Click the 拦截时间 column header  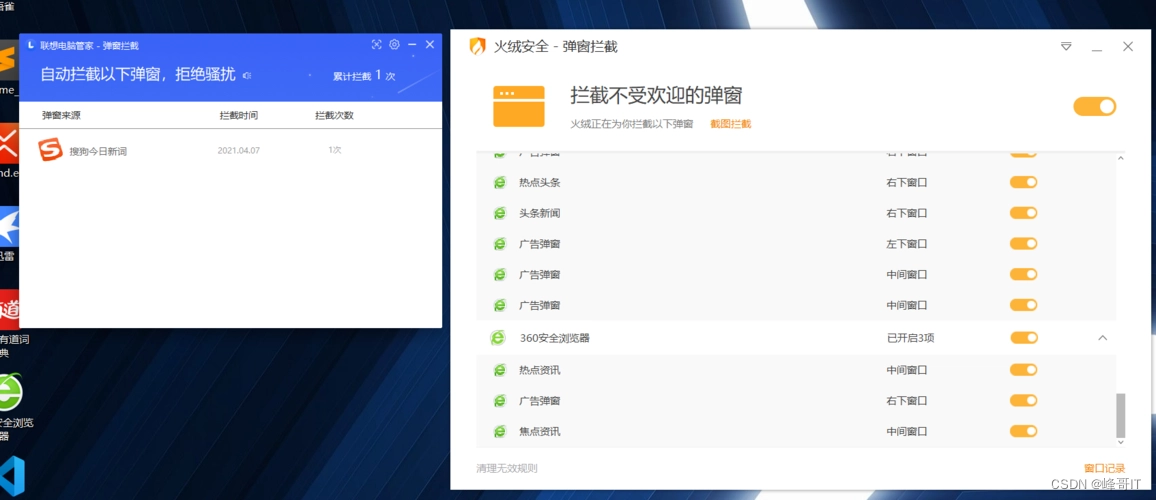(239, 116)
